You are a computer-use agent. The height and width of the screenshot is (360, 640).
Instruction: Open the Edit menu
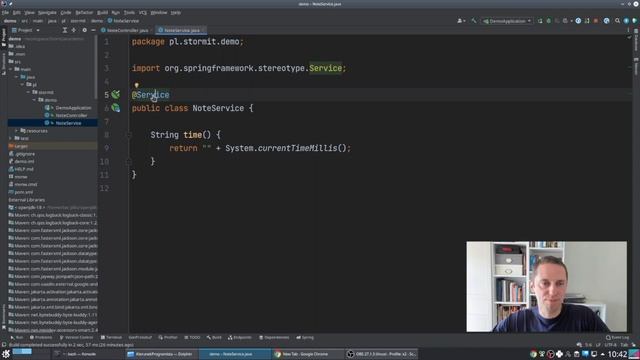click(17, 13)
